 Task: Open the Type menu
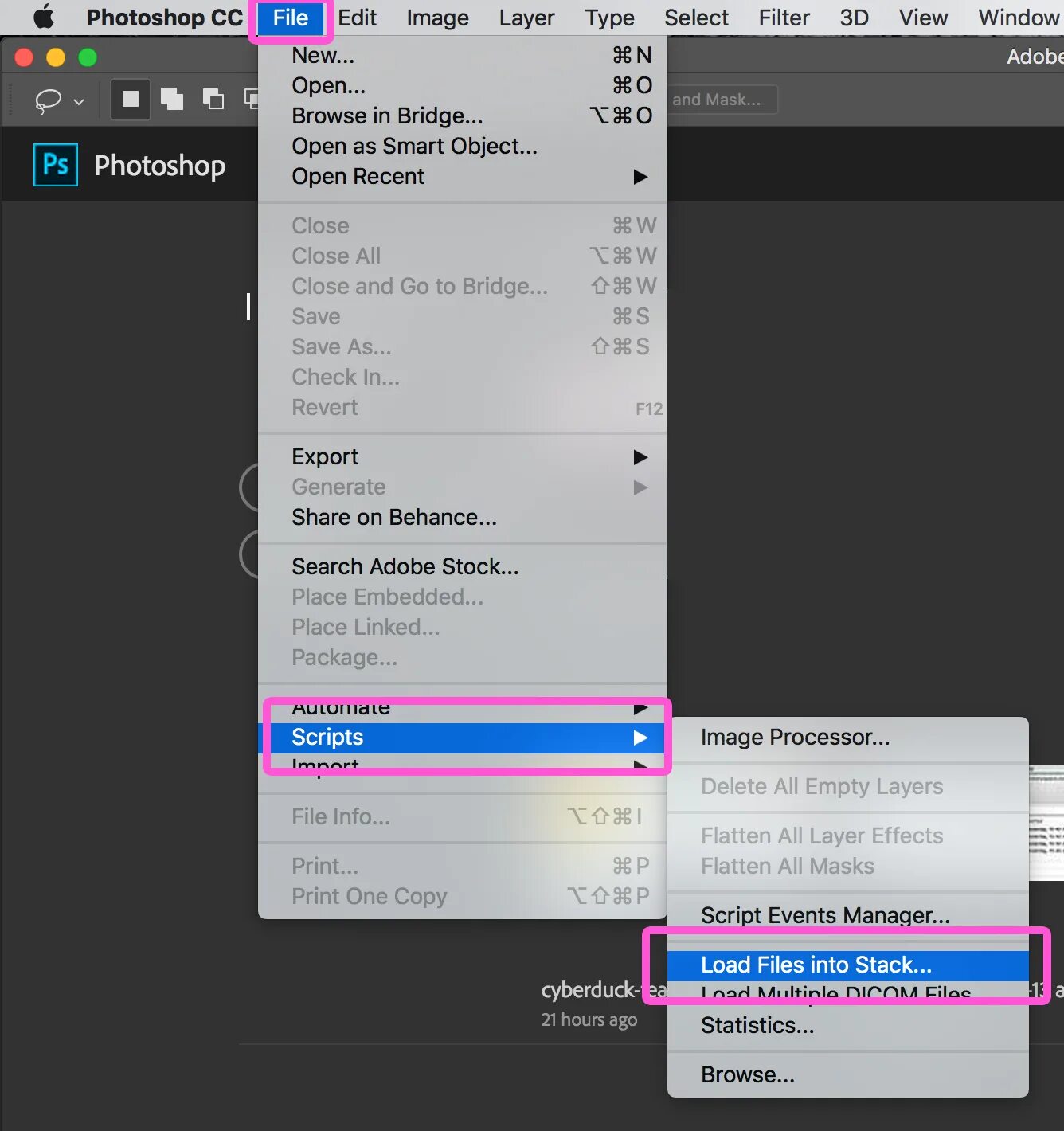coord(609,18)
